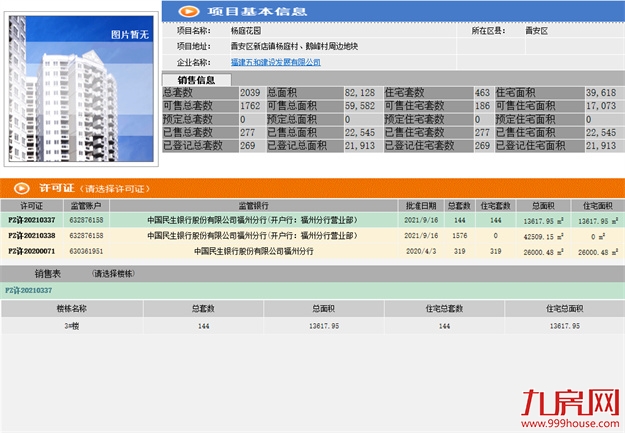Click available residential area value 17,073
This screenshot has height=433, width=625.
click(x=601, y=106)
